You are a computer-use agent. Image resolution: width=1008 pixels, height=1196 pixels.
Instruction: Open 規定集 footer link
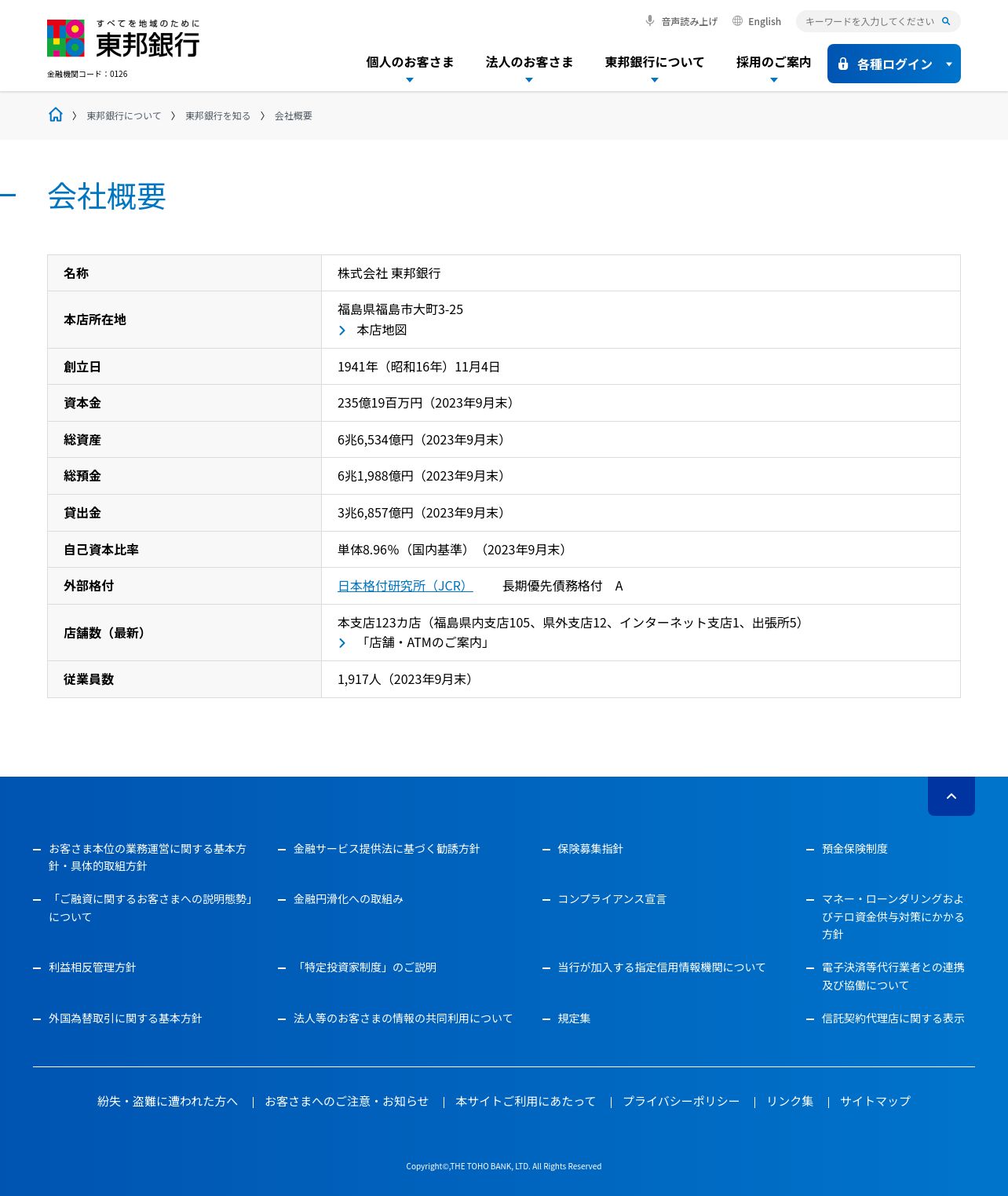(x=574, y=1018)
